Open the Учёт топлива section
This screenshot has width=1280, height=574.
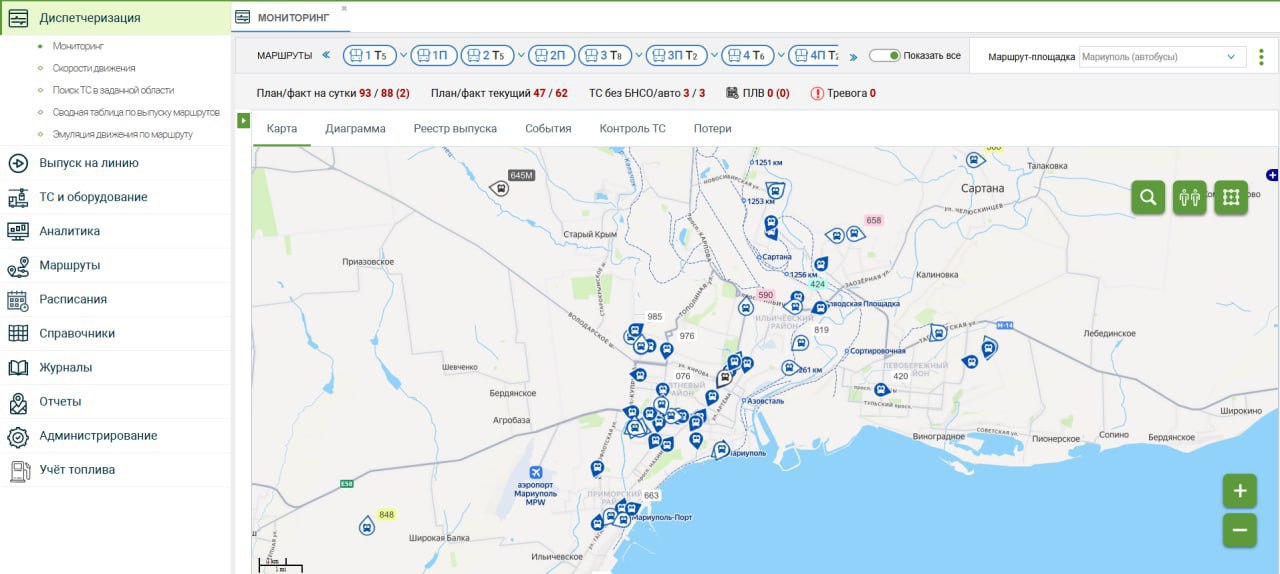(77, 470)
